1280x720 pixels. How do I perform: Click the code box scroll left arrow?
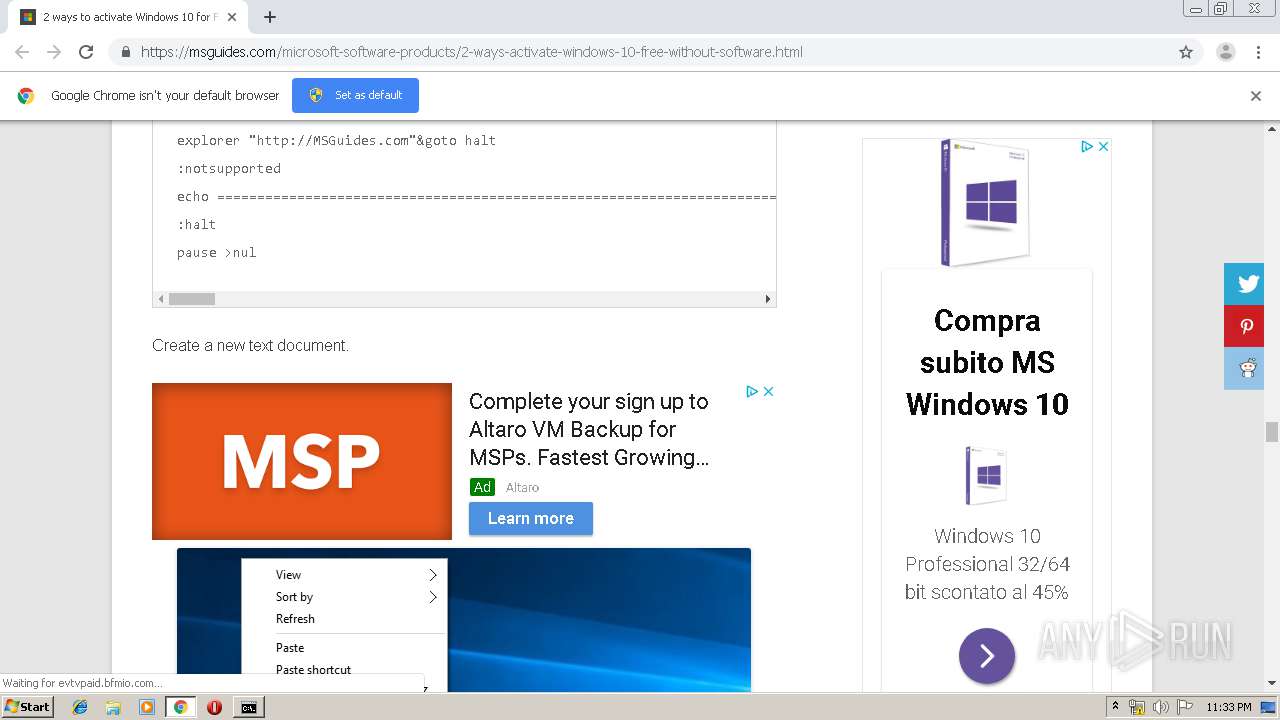coord(160,299)
